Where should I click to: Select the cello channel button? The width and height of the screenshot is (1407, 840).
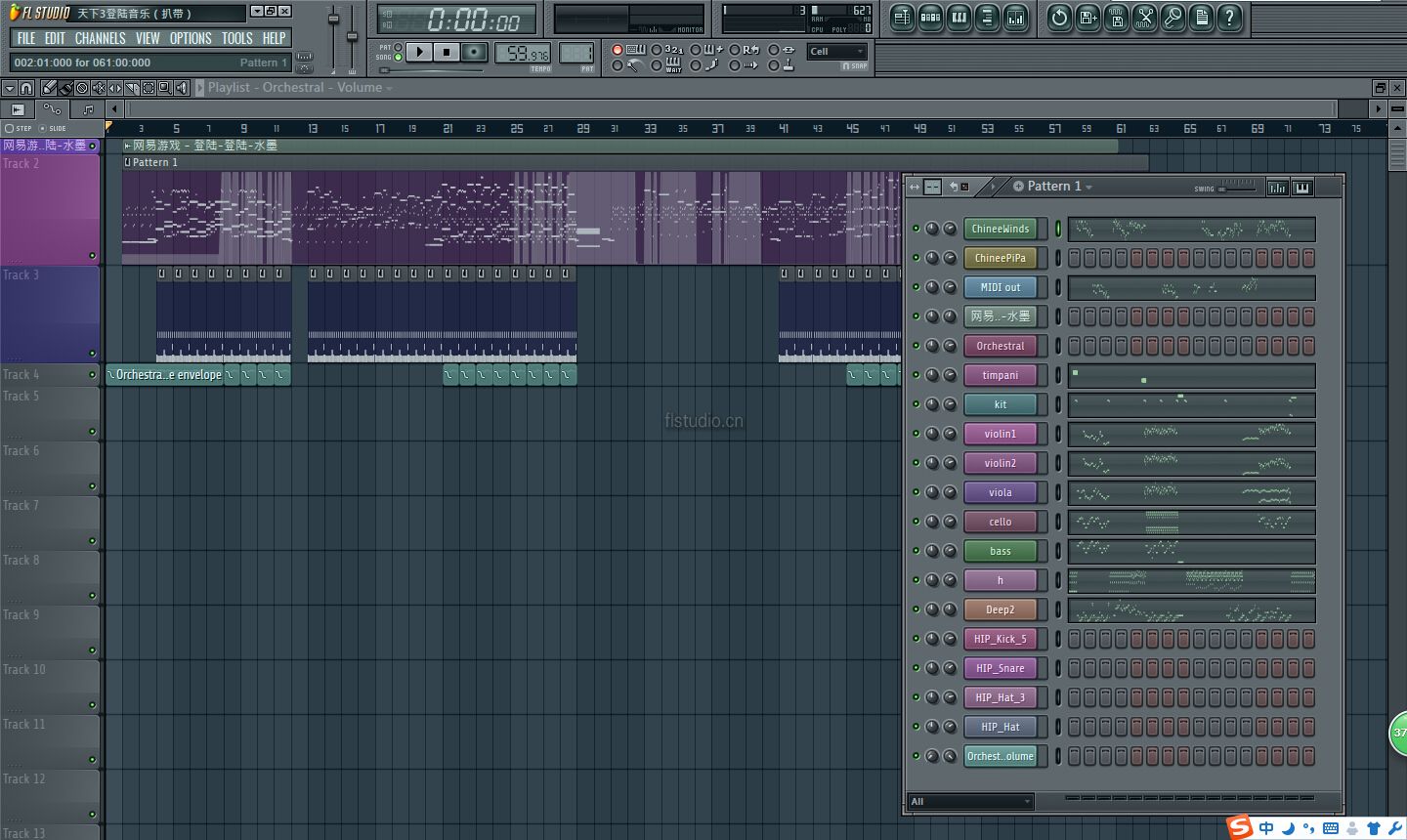[1001, 522]
